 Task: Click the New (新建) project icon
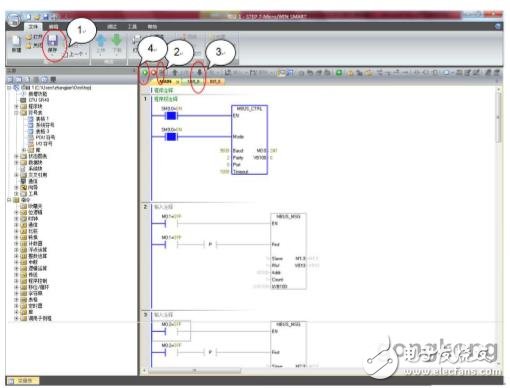point(16,44)
